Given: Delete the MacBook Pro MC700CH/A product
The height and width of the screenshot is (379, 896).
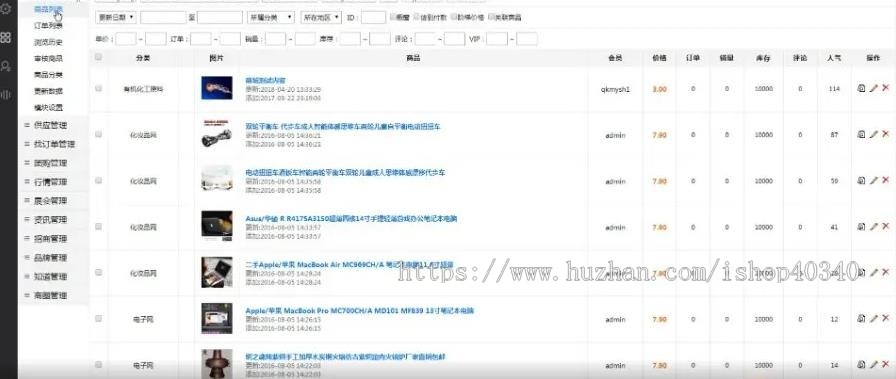Looking at the screenshot, I should (886, 318).
